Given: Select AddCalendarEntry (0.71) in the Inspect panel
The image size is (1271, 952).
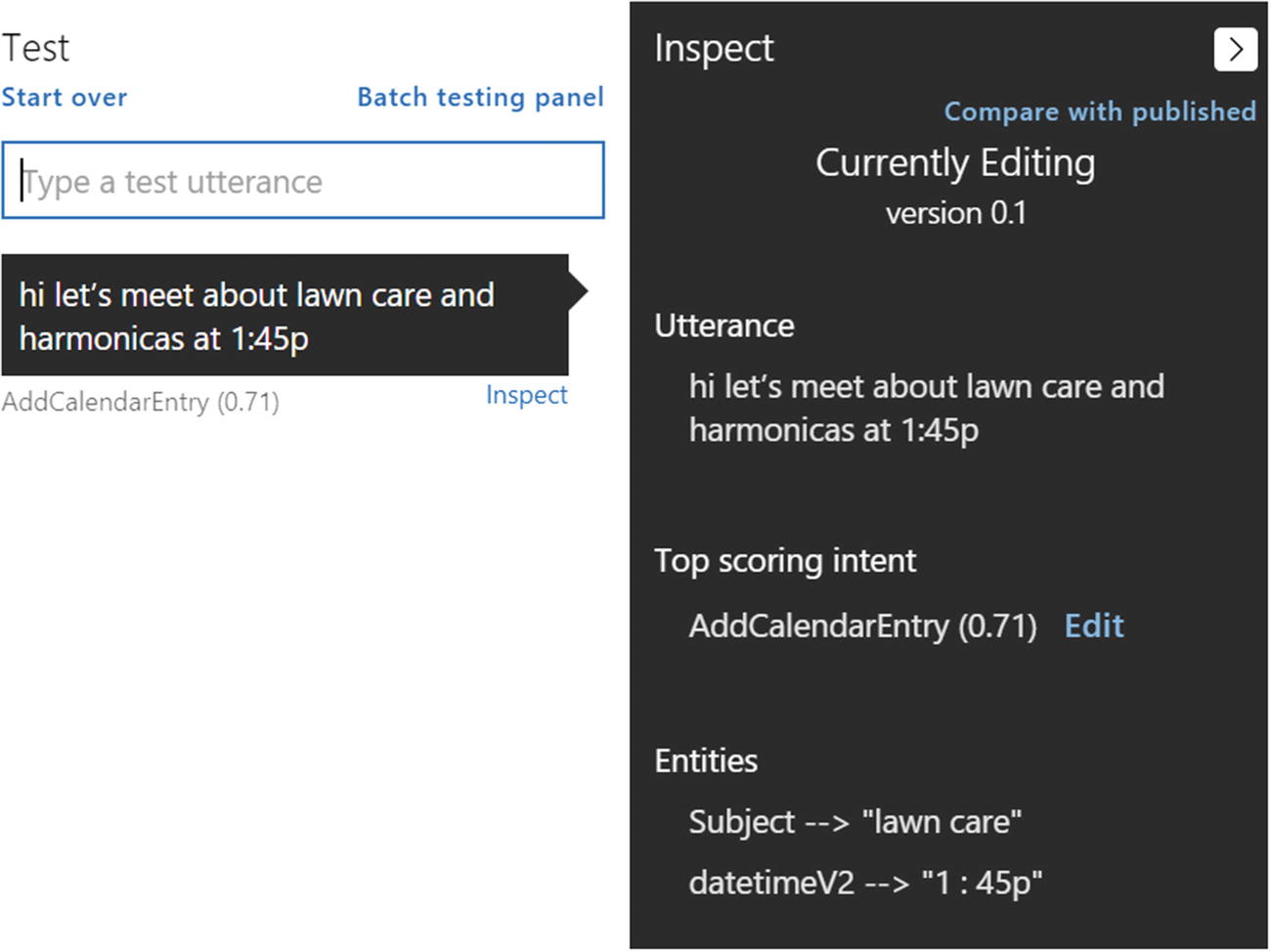Looking at the screenshot, I should (862, 626).
